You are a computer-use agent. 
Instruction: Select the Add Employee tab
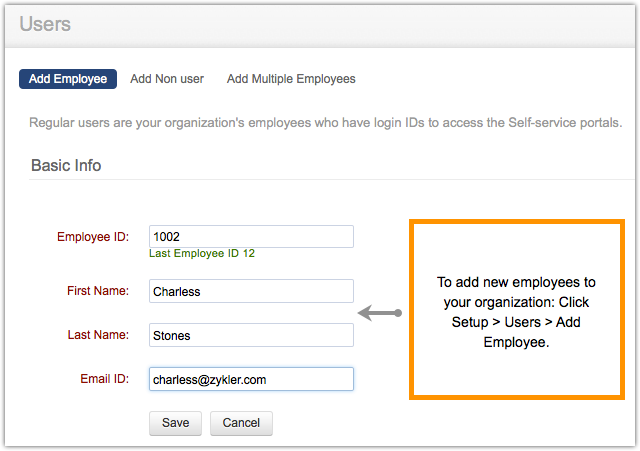coord(68,79)
